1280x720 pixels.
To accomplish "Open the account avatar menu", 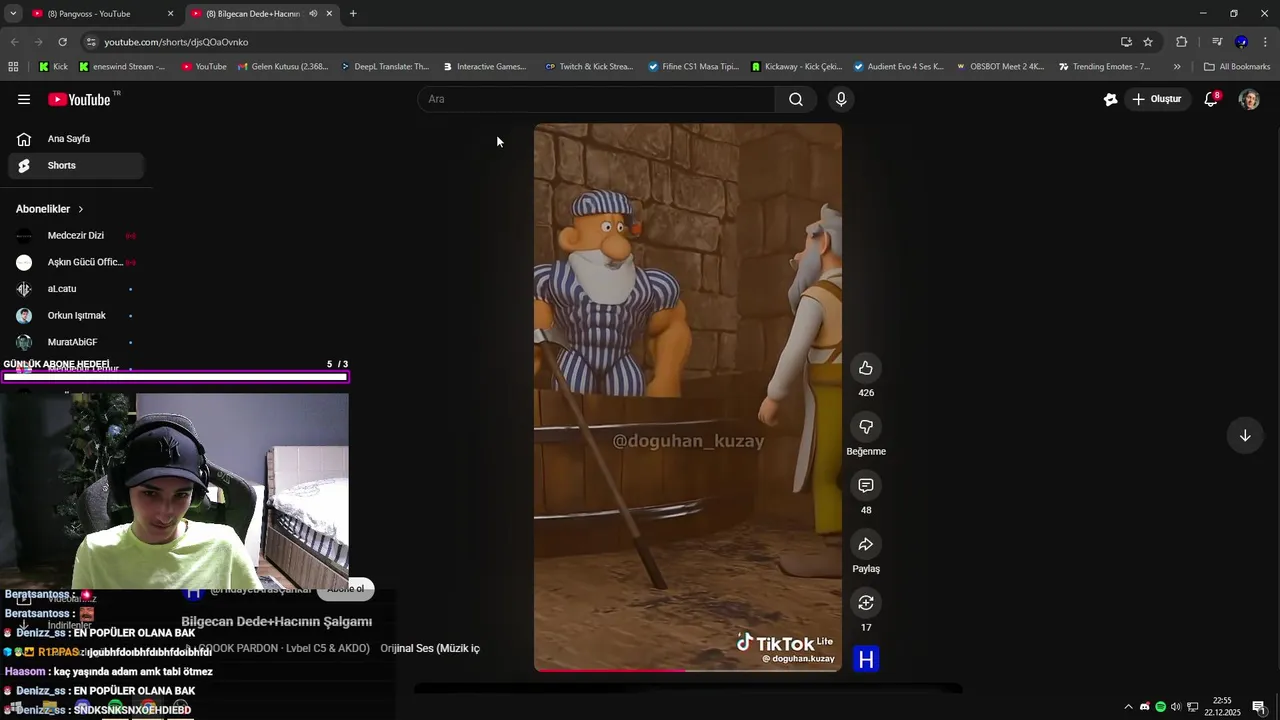I will pyautogui.click(x=1249, y=99).
